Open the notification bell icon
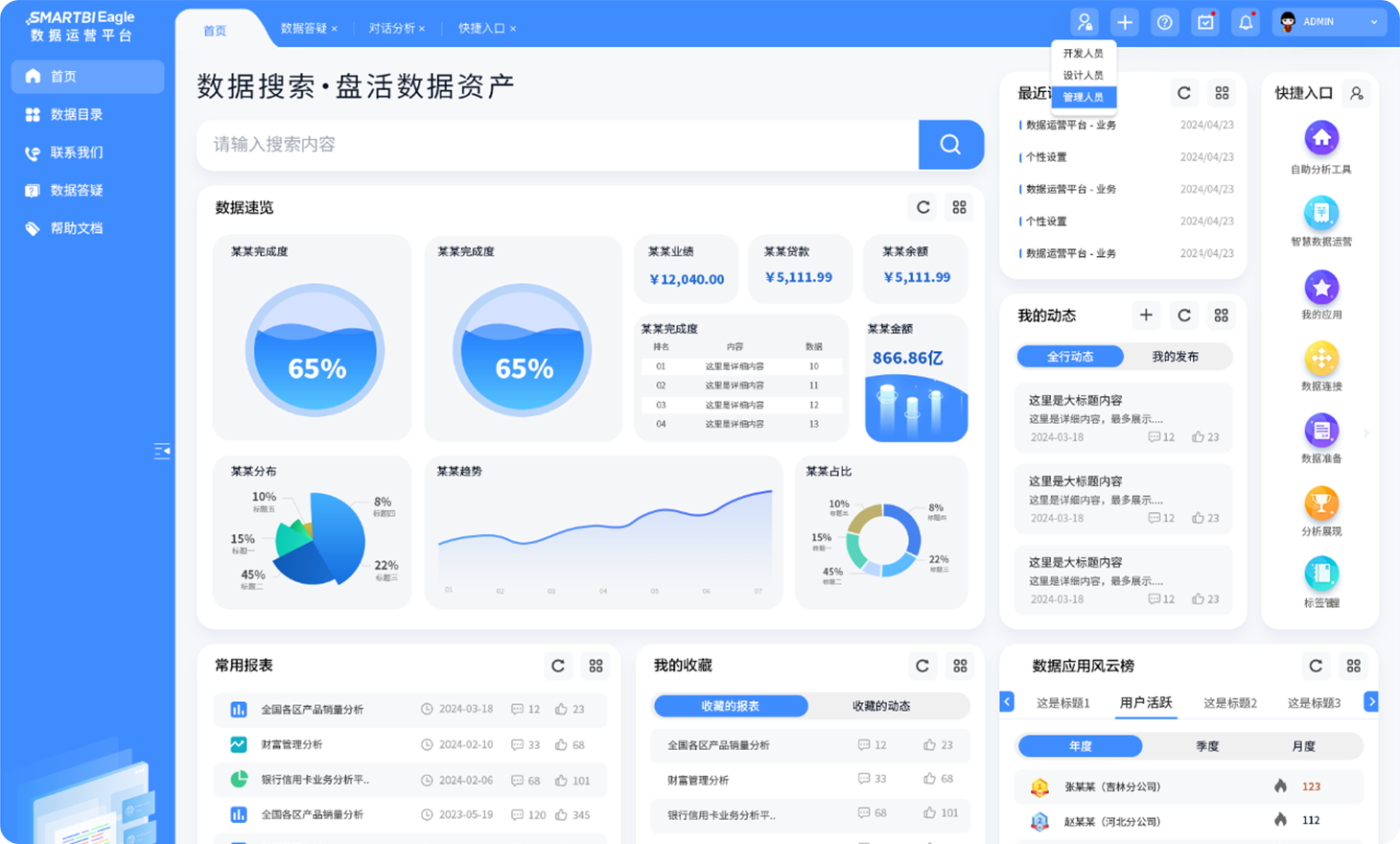This screenshot has height=844, width=1400. click(1245, 22)
